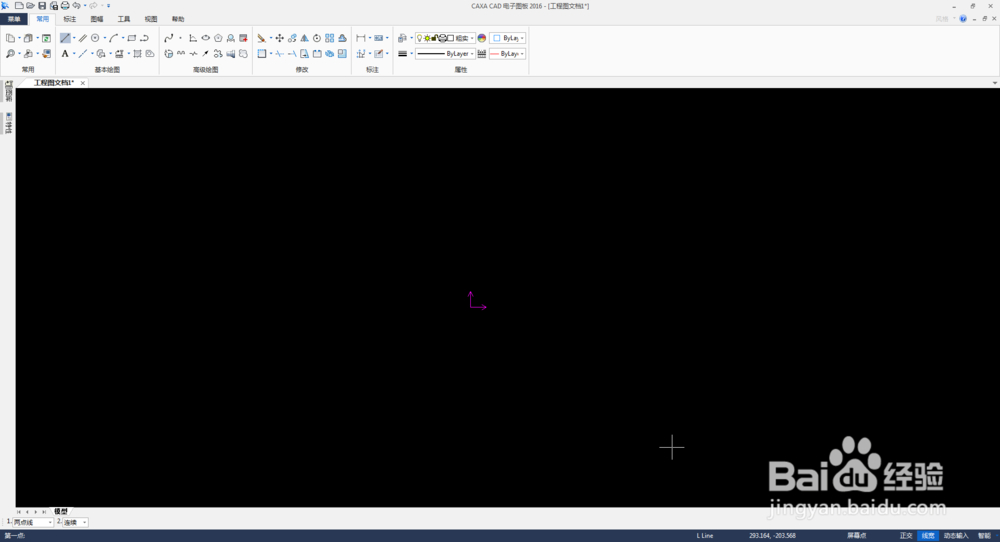
Task: Select the Text tool (A)
Action: coord(64,54)
